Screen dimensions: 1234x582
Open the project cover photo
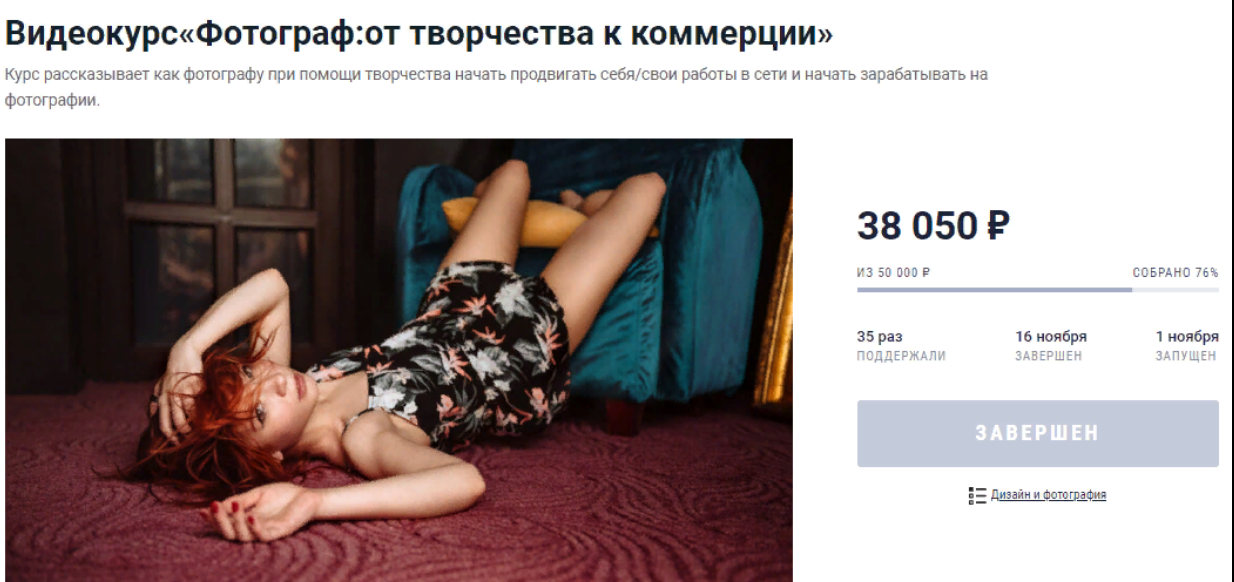(398, 360)
